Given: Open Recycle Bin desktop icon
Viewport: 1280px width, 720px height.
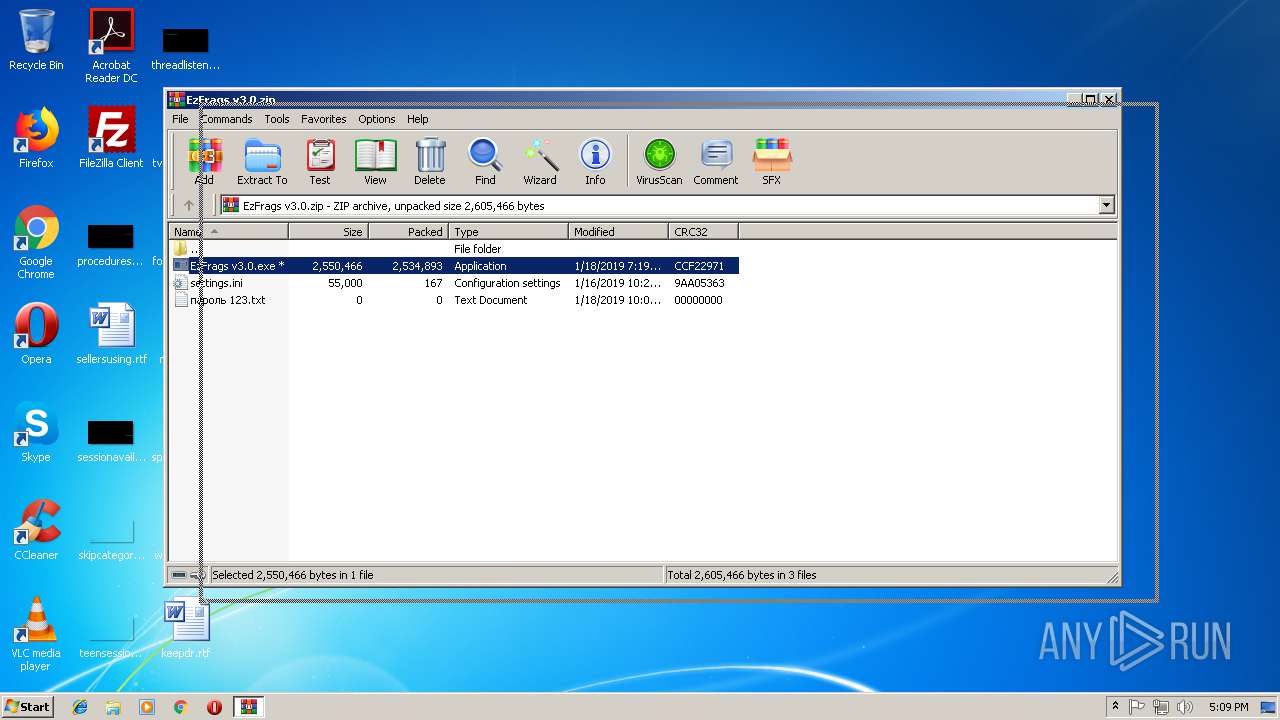Looking at the screenshot, I should [x=36, y=40].
